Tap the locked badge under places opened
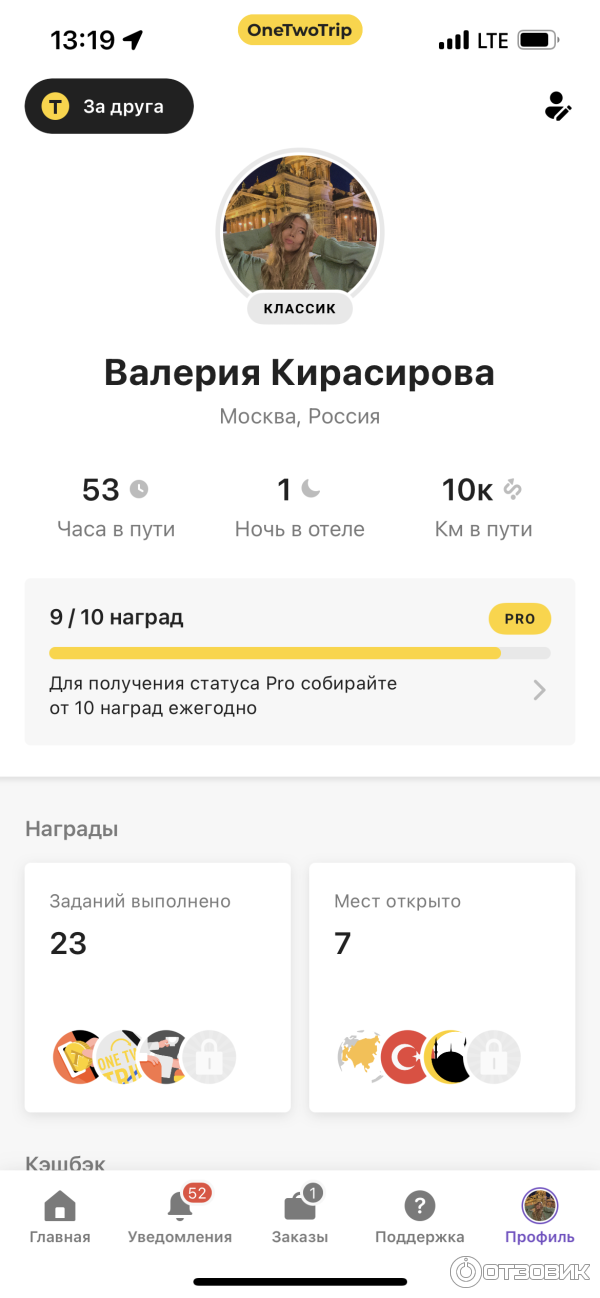Viewport: 600px width, 1298px height. point(494,1057)
